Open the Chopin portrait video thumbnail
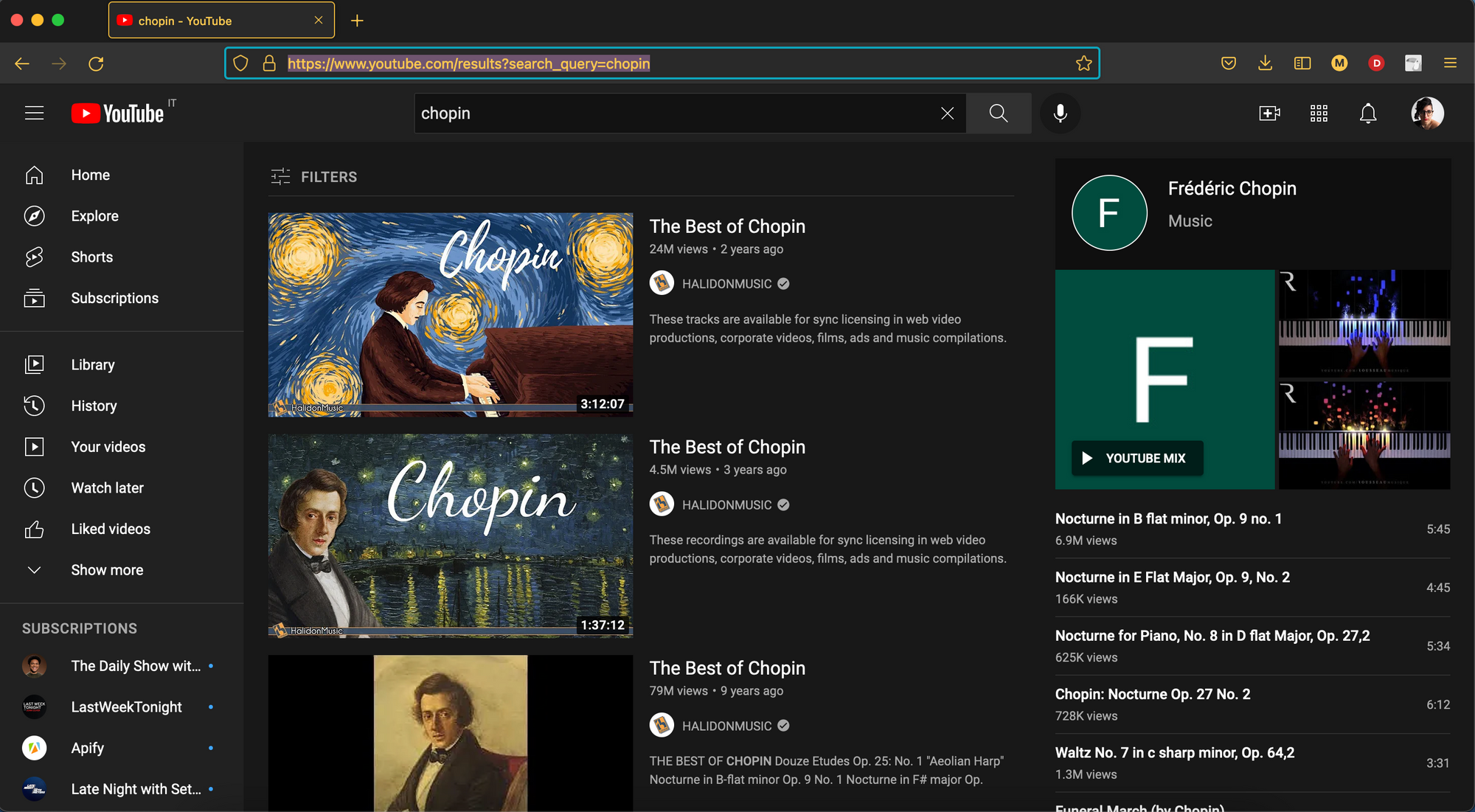 click(451, 733)
